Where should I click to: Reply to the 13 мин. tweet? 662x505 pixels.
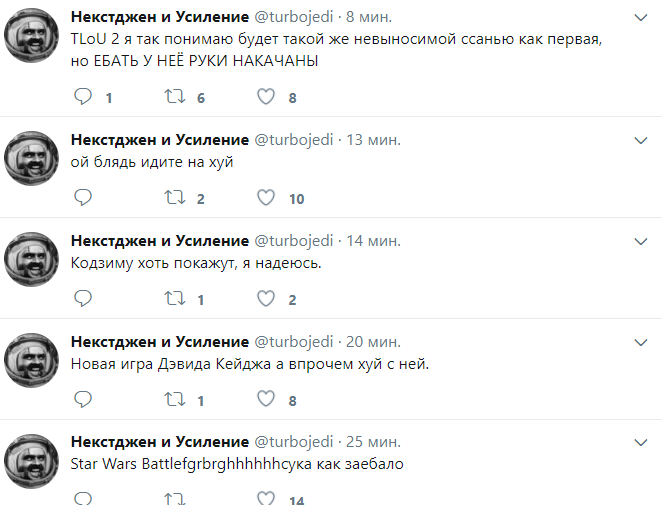(x=83, y=198)
